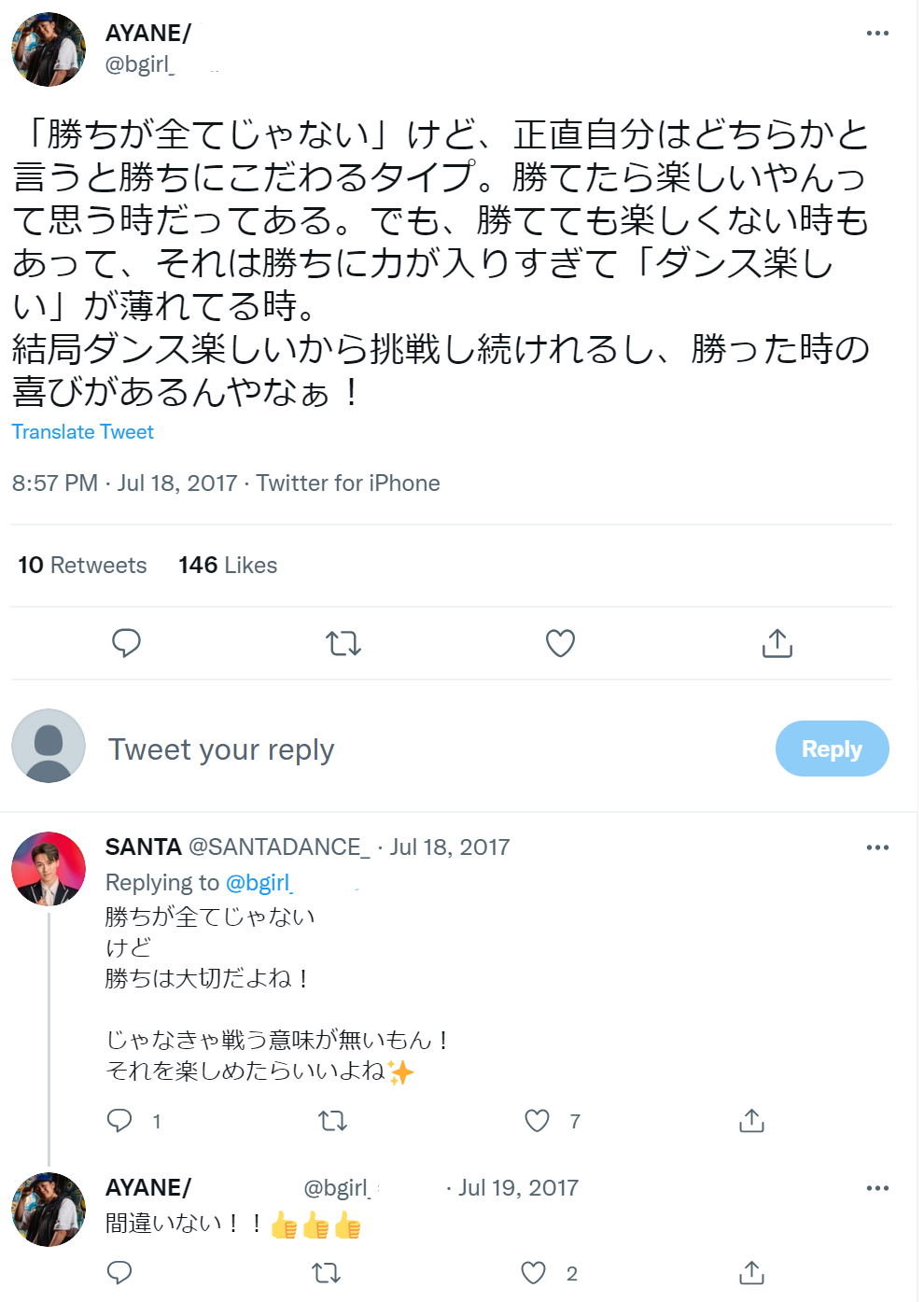Screen dimensions: 924x1302
Task: View the 10 Retweets list
Action: click(x=82, y=566)
